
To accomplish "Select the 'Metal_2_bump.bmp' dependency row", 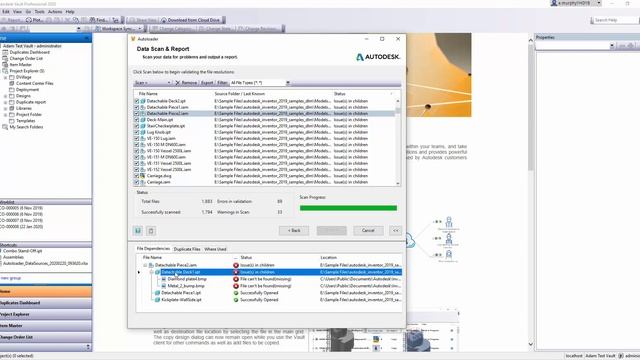I will 269,286.
